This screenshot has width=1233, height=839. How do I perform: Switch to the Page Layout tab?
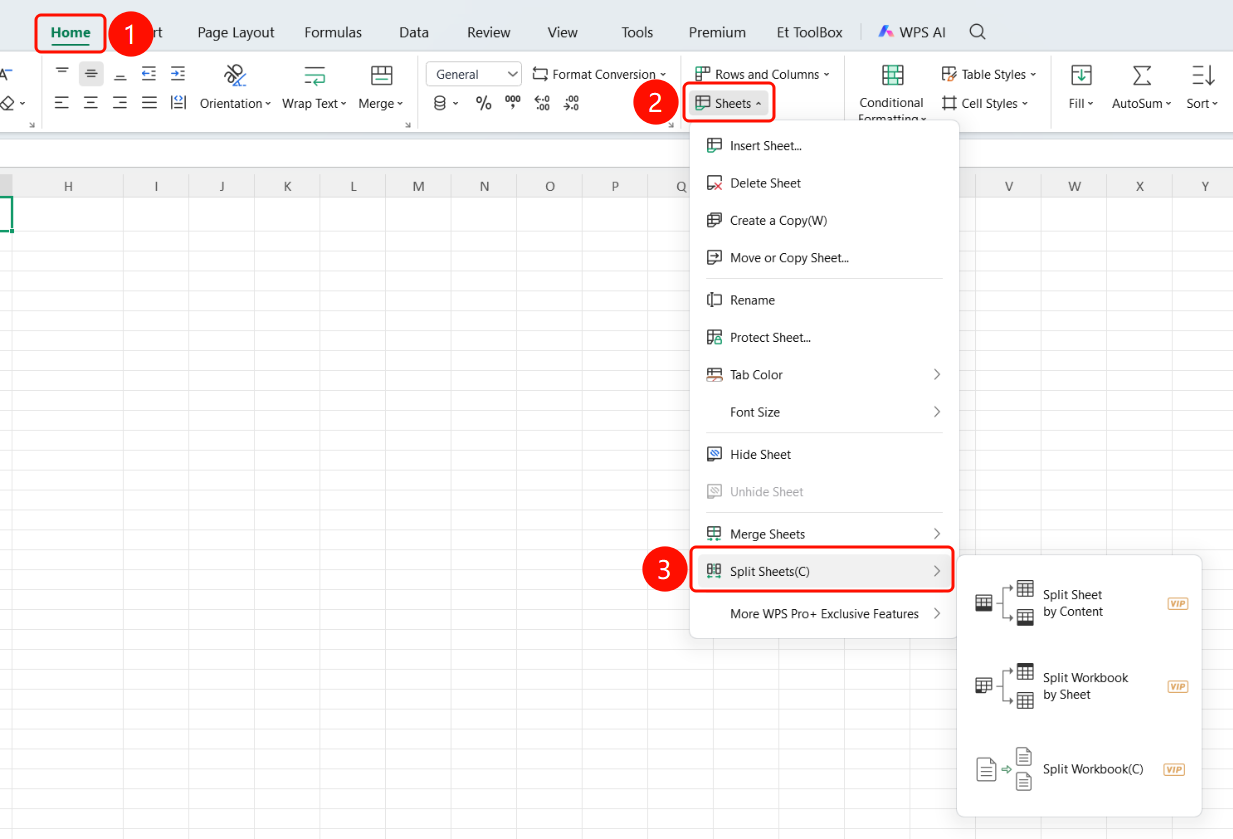click(x=236, y=32)
